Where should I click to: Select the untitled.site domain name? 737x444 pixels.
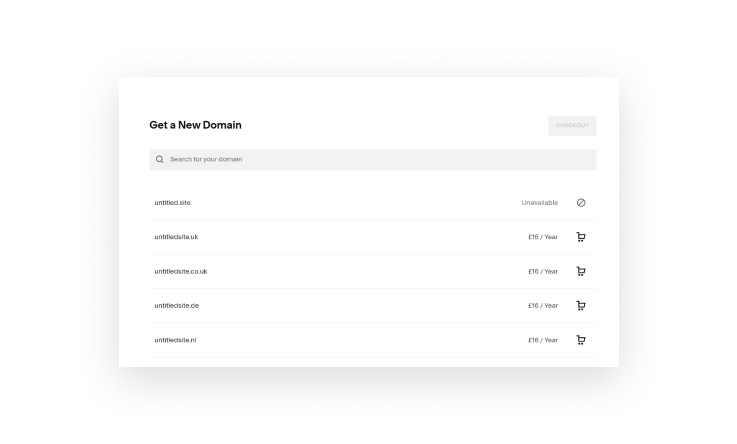click(172, 203)
